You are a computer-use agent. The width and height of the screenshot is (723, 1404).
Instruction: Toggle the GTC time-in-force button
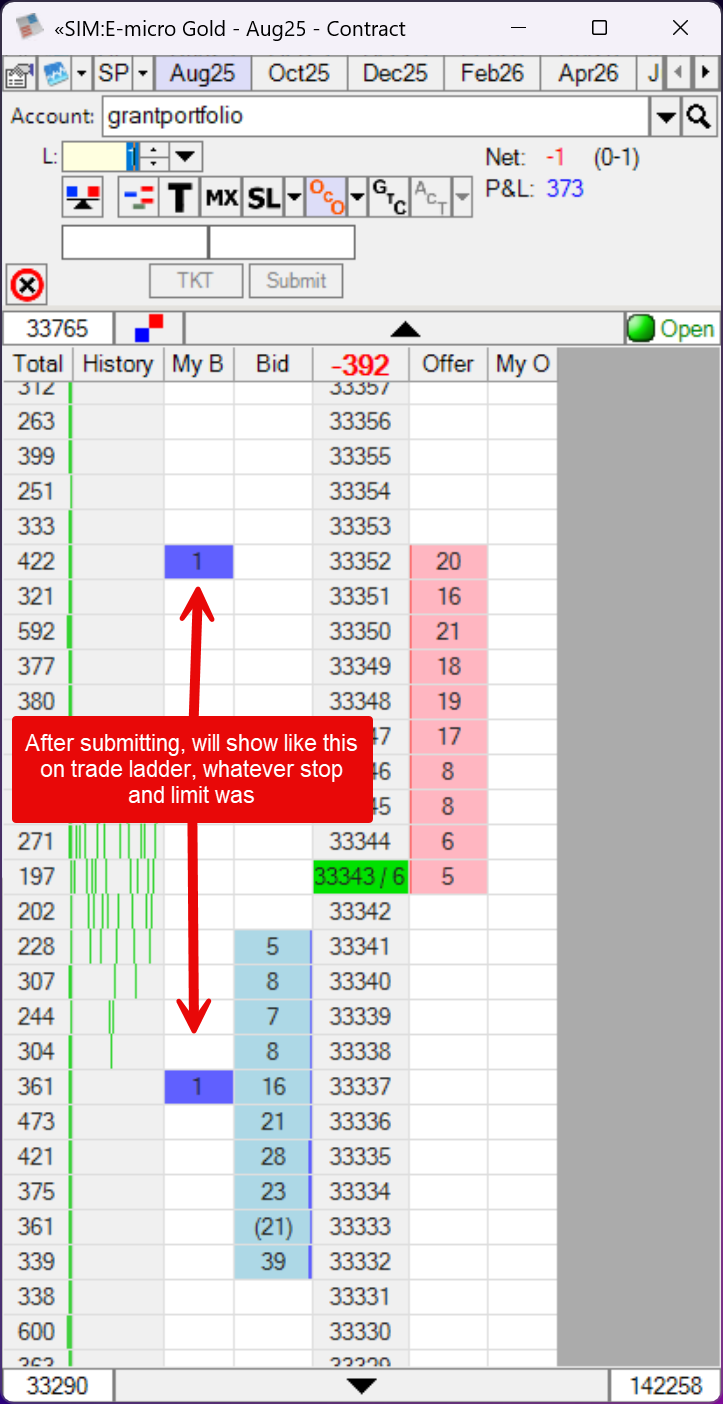388,197
